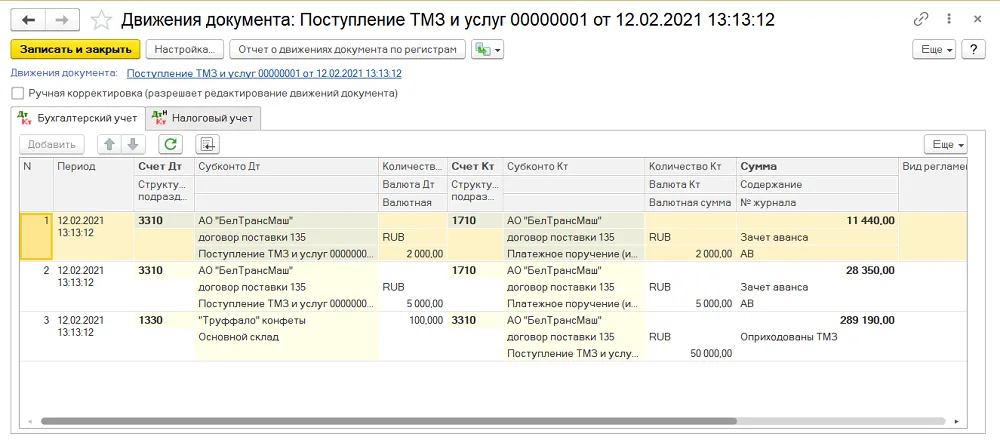Click the posting details icon next to refresh
This screenshot has height=446, width=1000.
[x=207, y=144]
